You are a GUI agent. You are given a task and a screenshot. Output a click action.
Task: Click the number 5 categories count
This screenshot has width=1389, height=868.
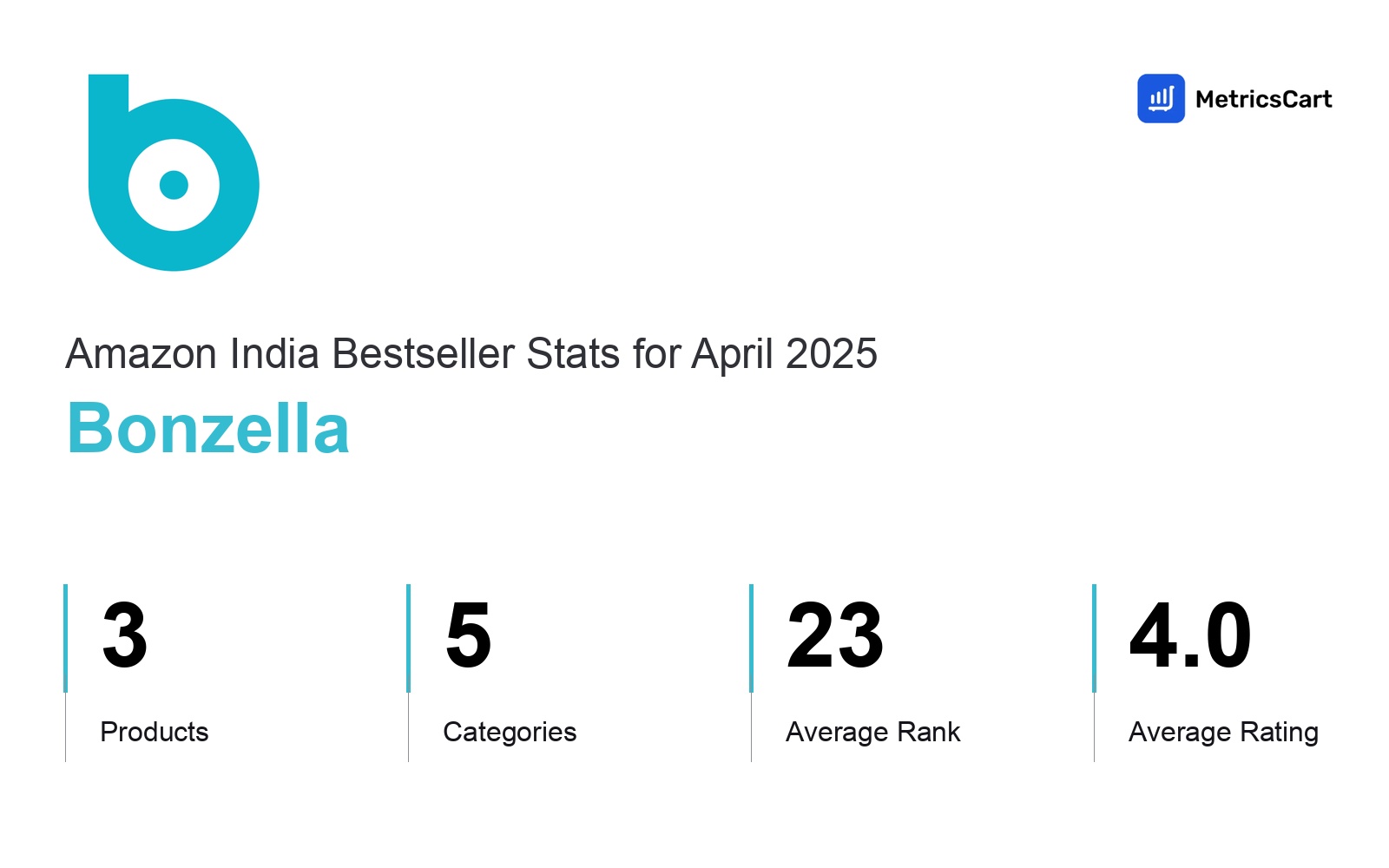point(468,635)
